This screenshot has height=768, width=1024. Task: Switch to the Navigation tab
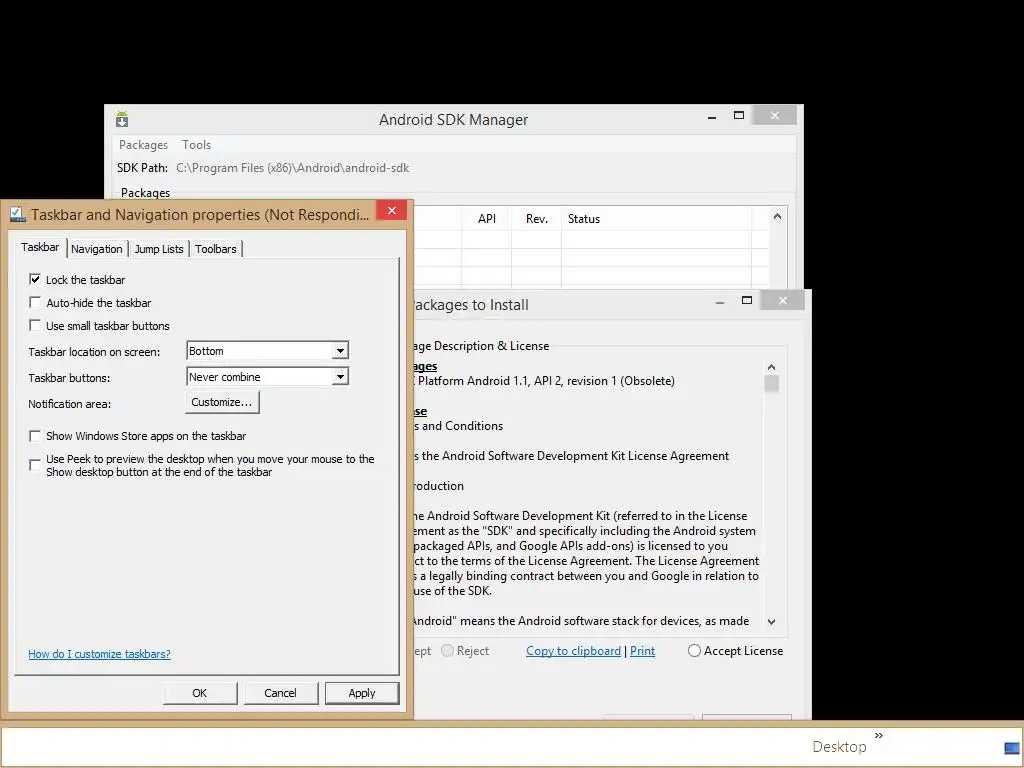click(x=97, y=249)
